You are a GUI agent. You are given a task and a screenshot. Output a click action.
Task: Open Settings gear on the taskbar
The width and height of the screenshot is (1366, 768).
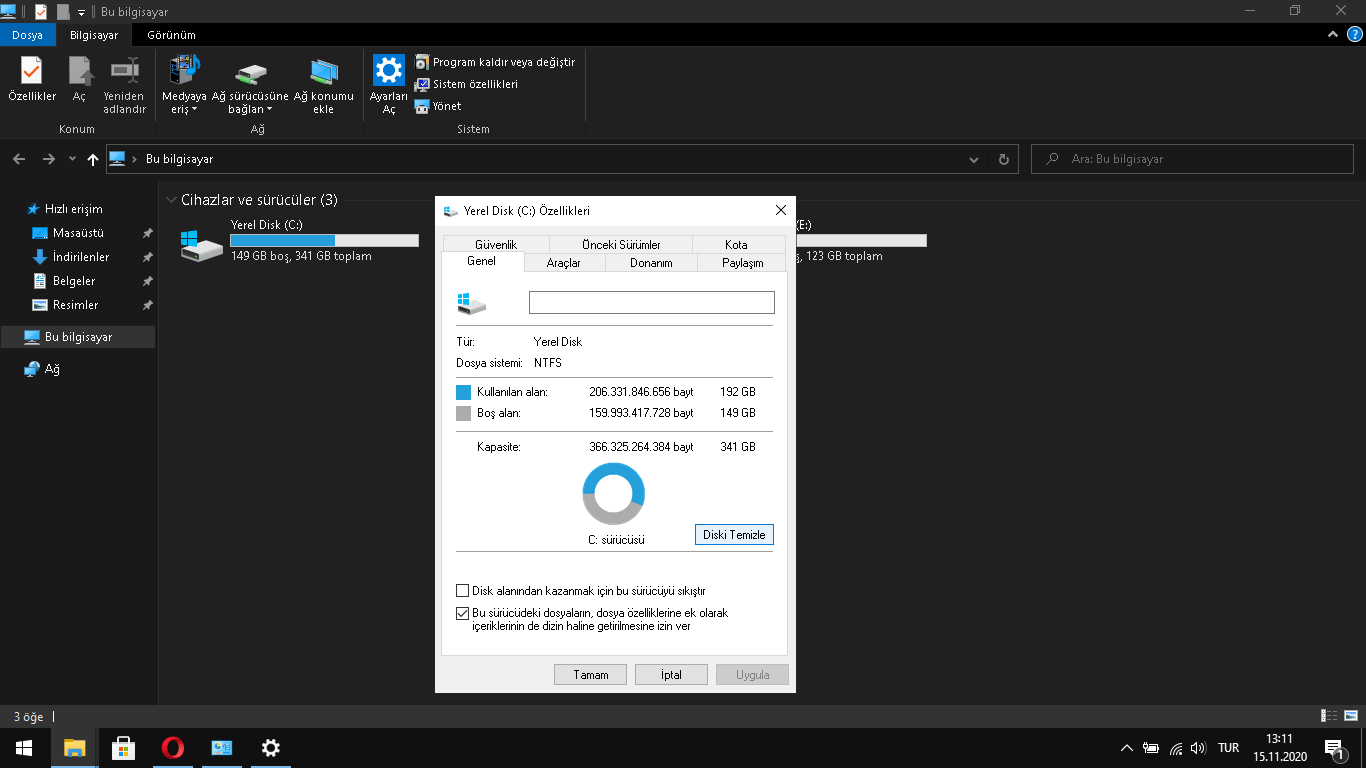pos(270,748)
